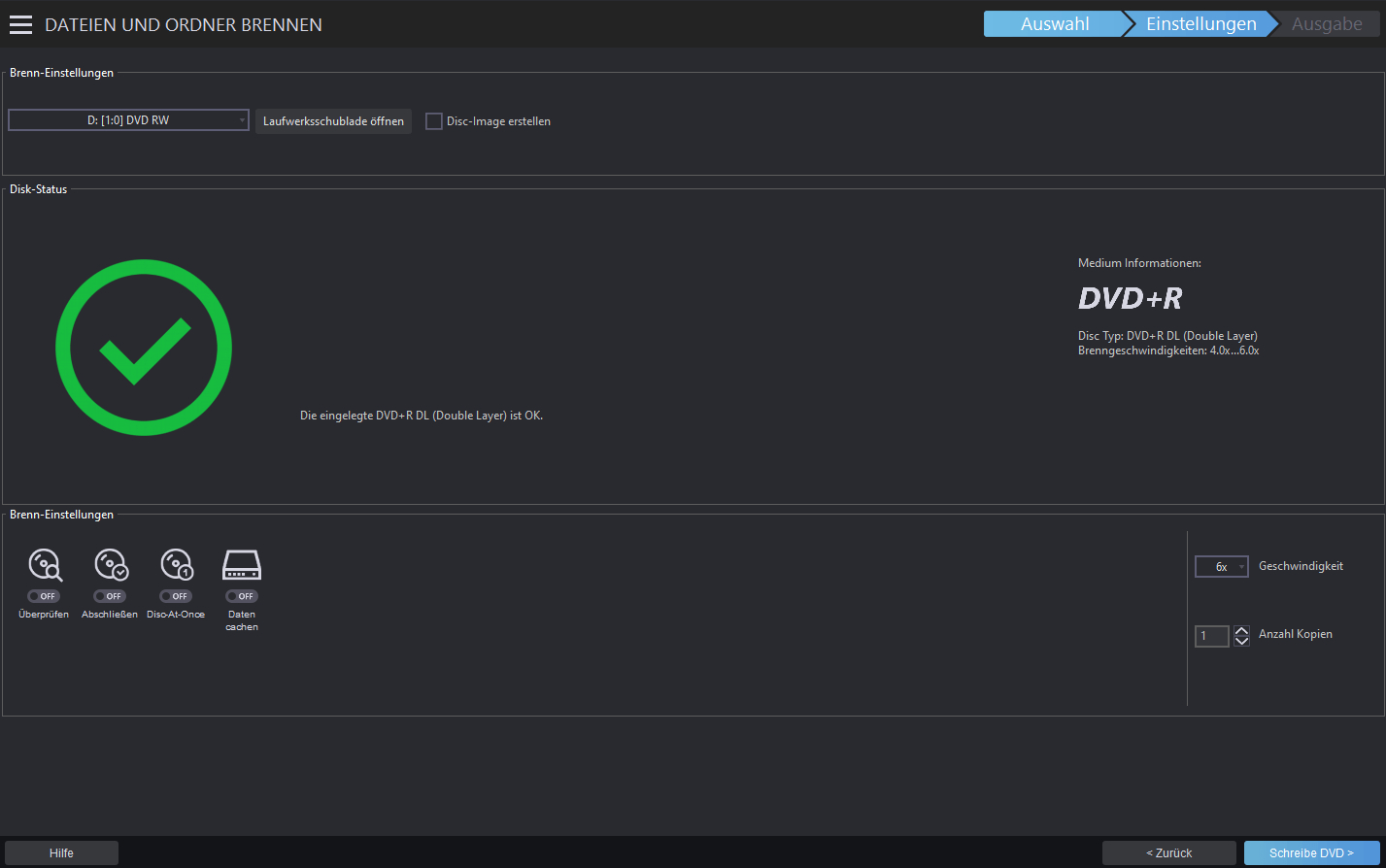Click the Überprüfen disc magnifier icon
1386x868 pixels.
[46, 565]
